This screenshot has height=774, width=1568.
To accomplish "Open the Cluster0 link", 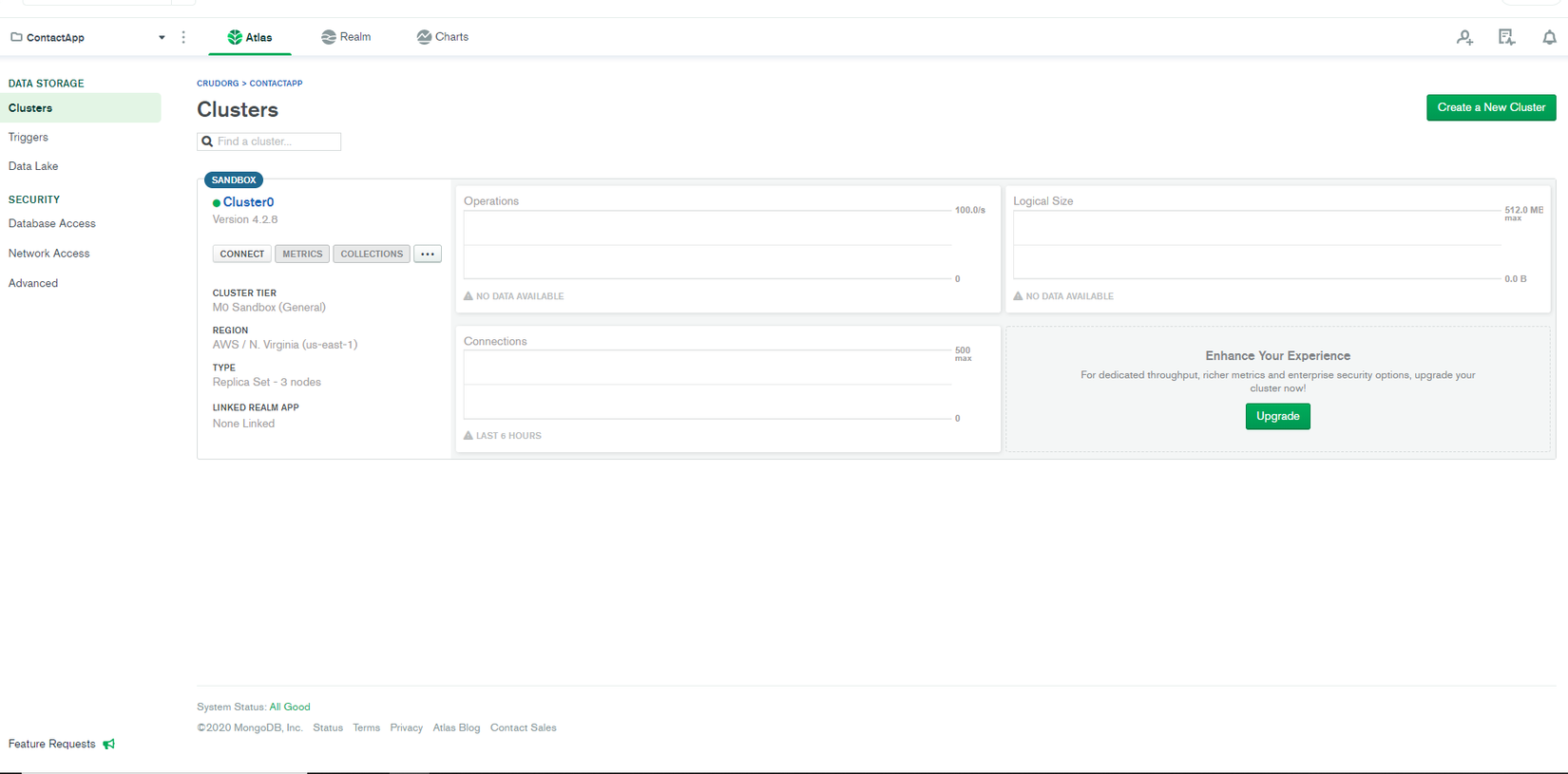I will point(248,202).
